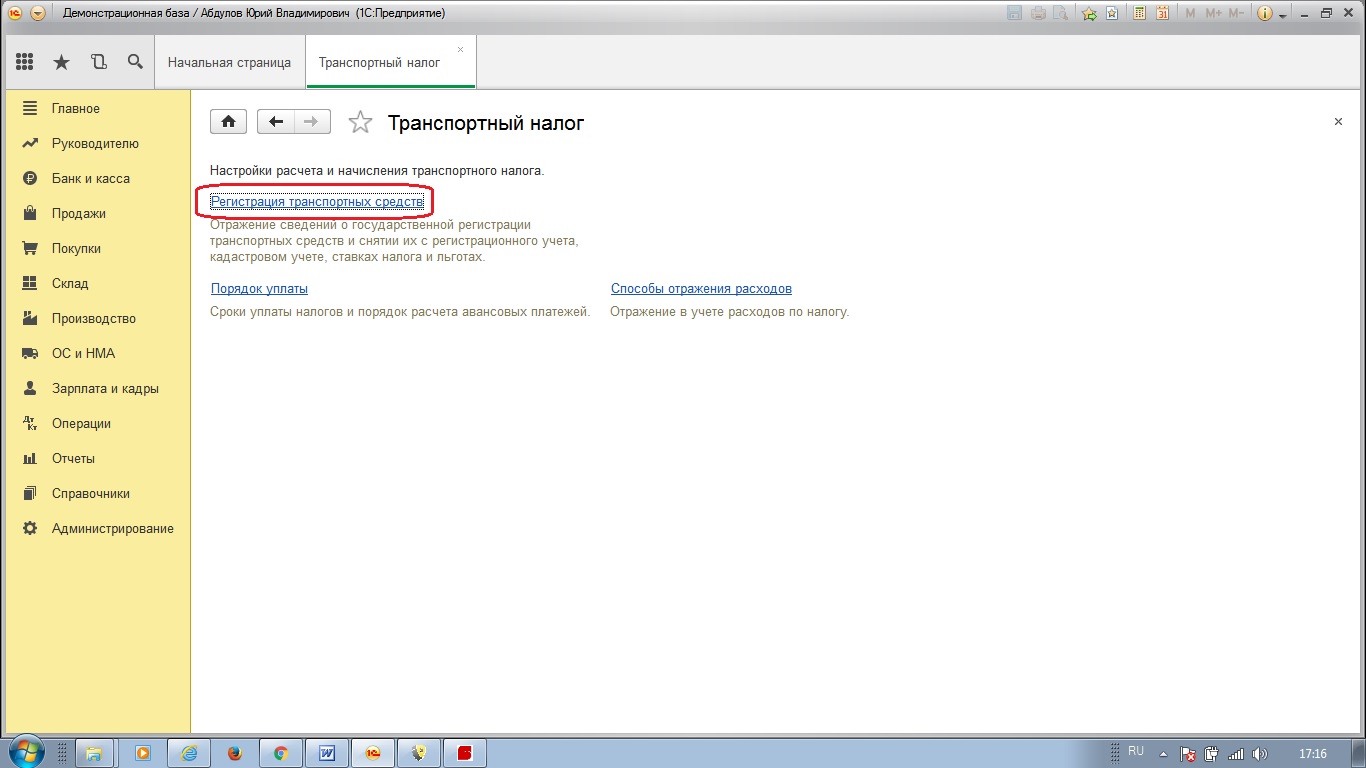1366x768 pixels.
Task: Click the network signal icon in tray
Action: [1236, 754]
